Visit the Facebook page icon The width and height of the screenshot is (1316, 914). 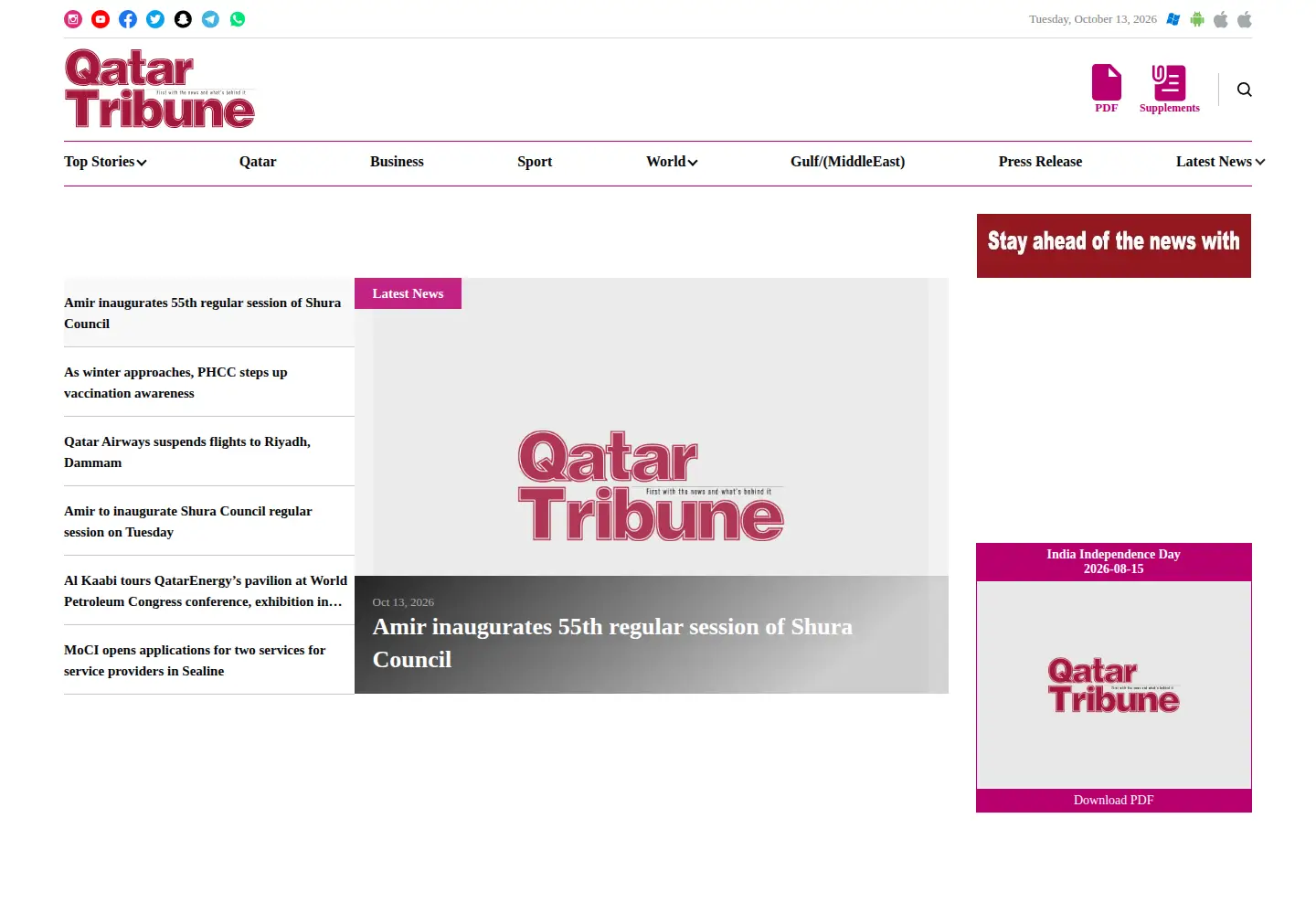point(128,19)
